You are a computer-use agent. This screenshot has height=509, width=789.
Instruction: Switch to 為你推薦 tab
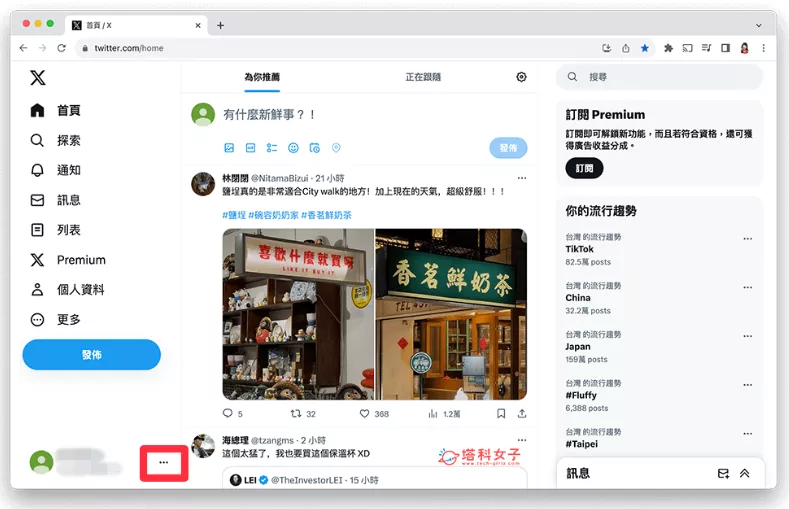pyautogui.click(x=262, y=77)
